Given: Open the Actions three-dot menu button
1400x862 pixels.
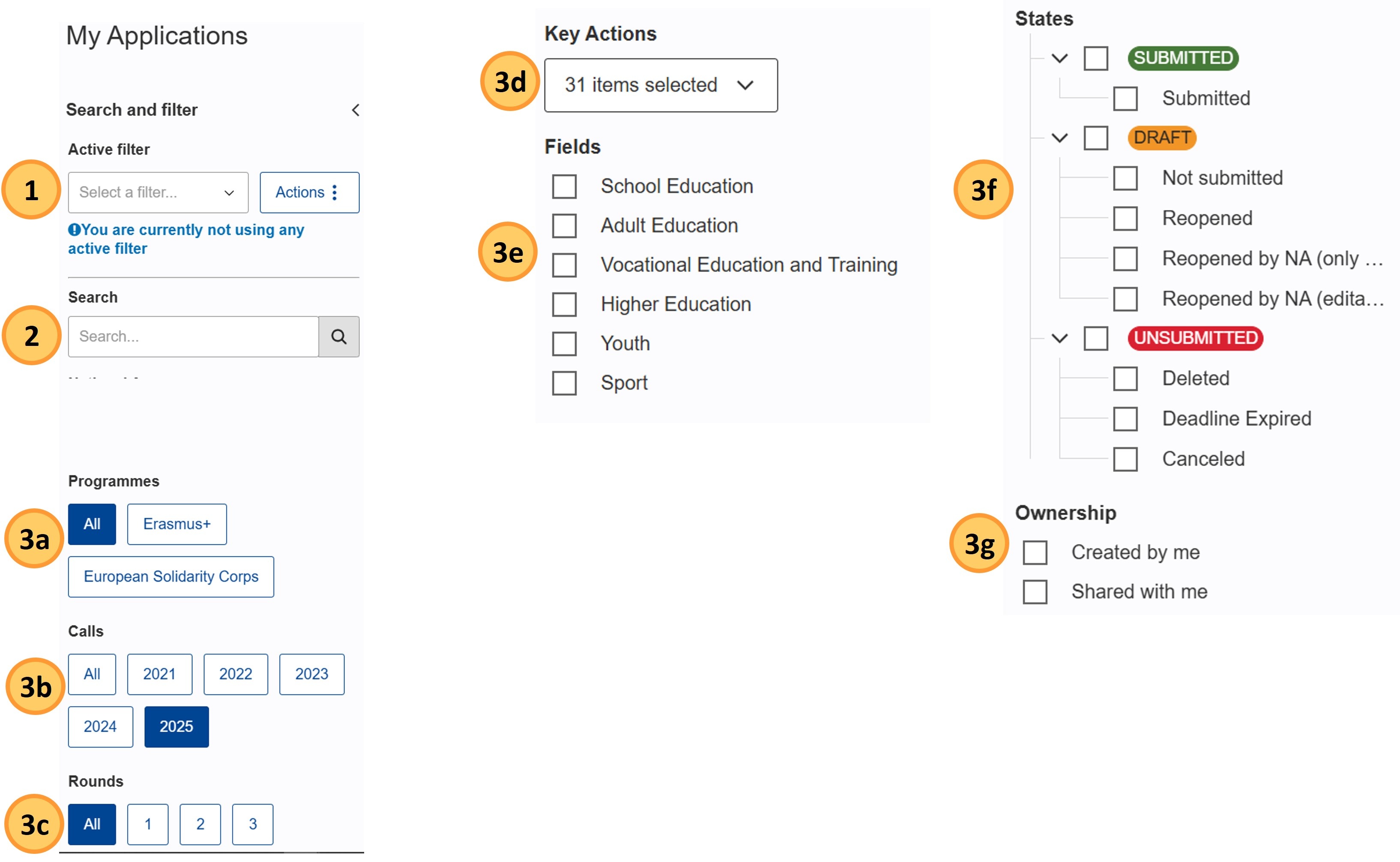Looking at the screenshot, I should [x=309, y=193].
